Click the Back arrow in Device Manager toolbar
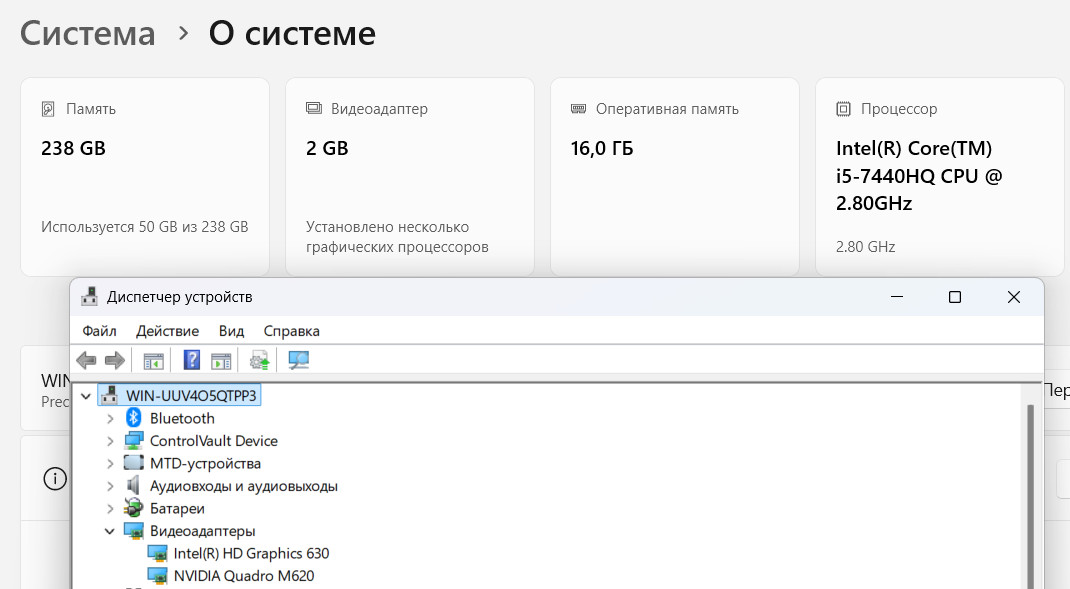 (x=86, y=360)
